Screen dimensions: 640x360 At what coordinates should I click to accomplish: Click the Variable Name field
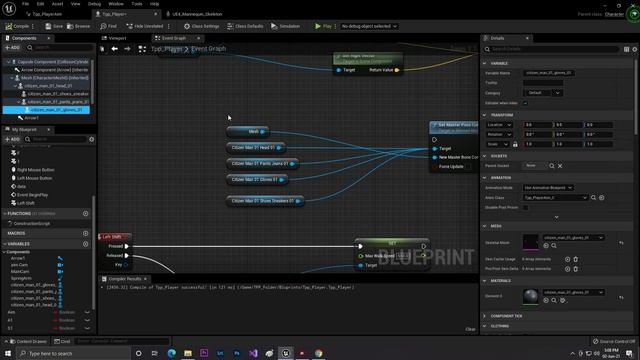tap(549, 73)
